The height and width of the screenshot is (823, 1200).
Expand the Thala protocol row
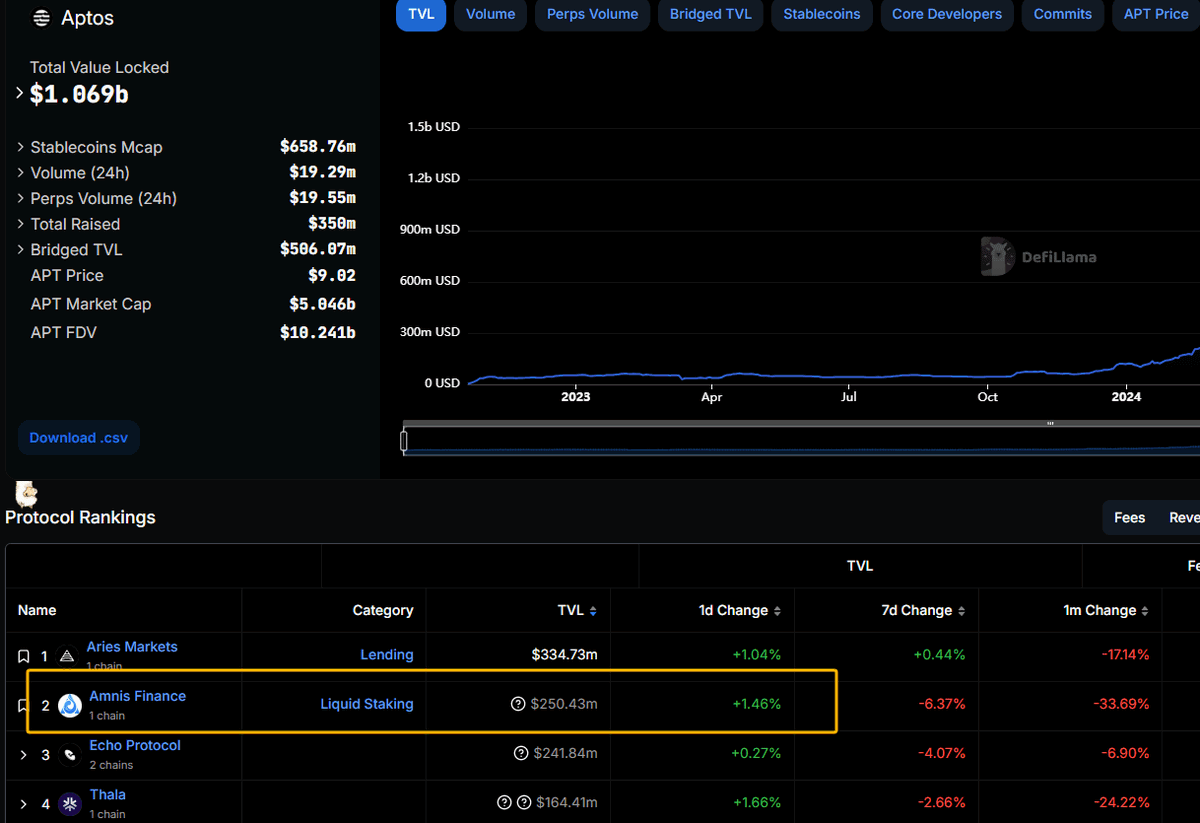pyautogui.click(x=24, y=804)
